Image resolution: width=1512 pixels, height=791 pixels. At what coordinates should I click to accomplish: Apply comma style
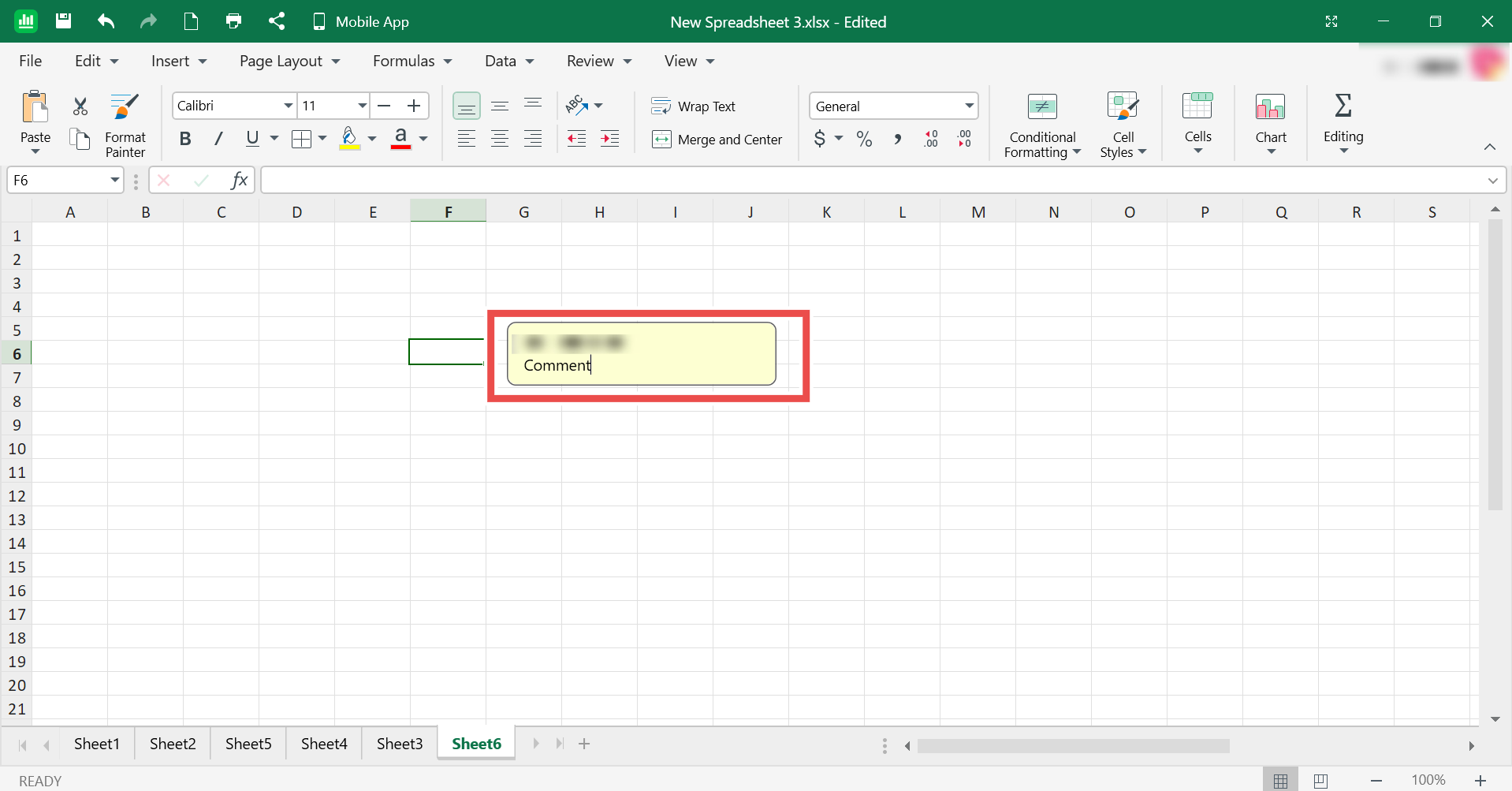point(898,139)
